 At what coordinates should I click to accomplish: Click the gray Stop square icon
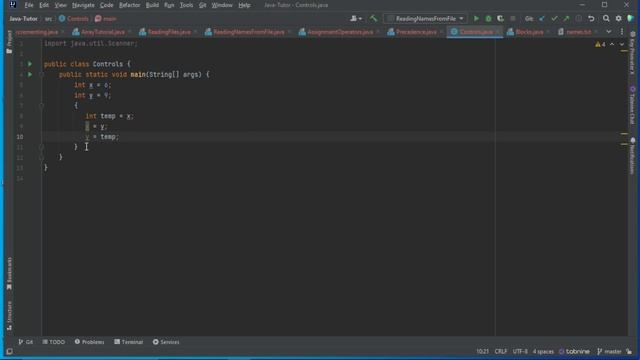513,19
